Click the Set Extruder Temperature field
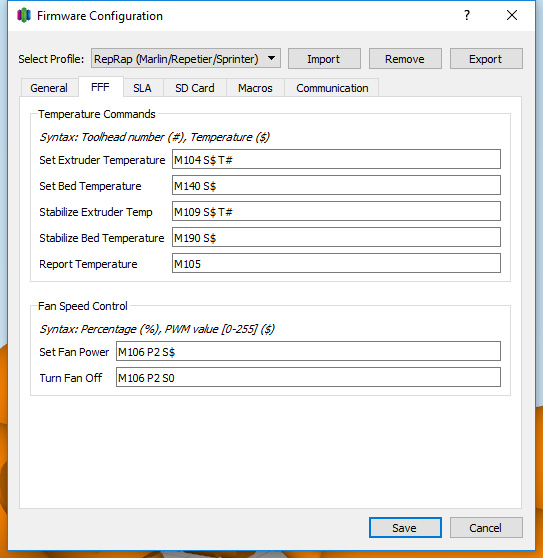This screenshot has width=543, height=558. (336, 159)
